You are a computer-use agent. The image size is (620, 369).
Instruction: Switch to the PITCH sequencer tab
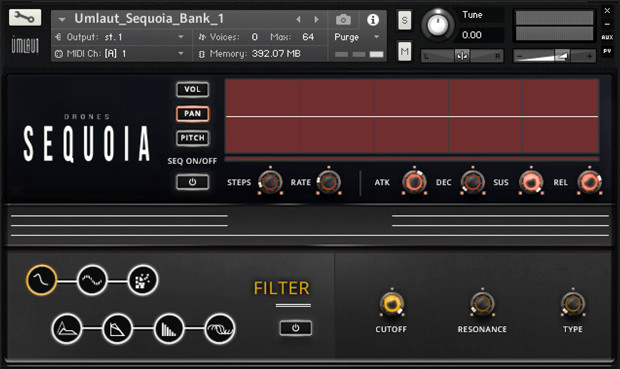point(192,138)
